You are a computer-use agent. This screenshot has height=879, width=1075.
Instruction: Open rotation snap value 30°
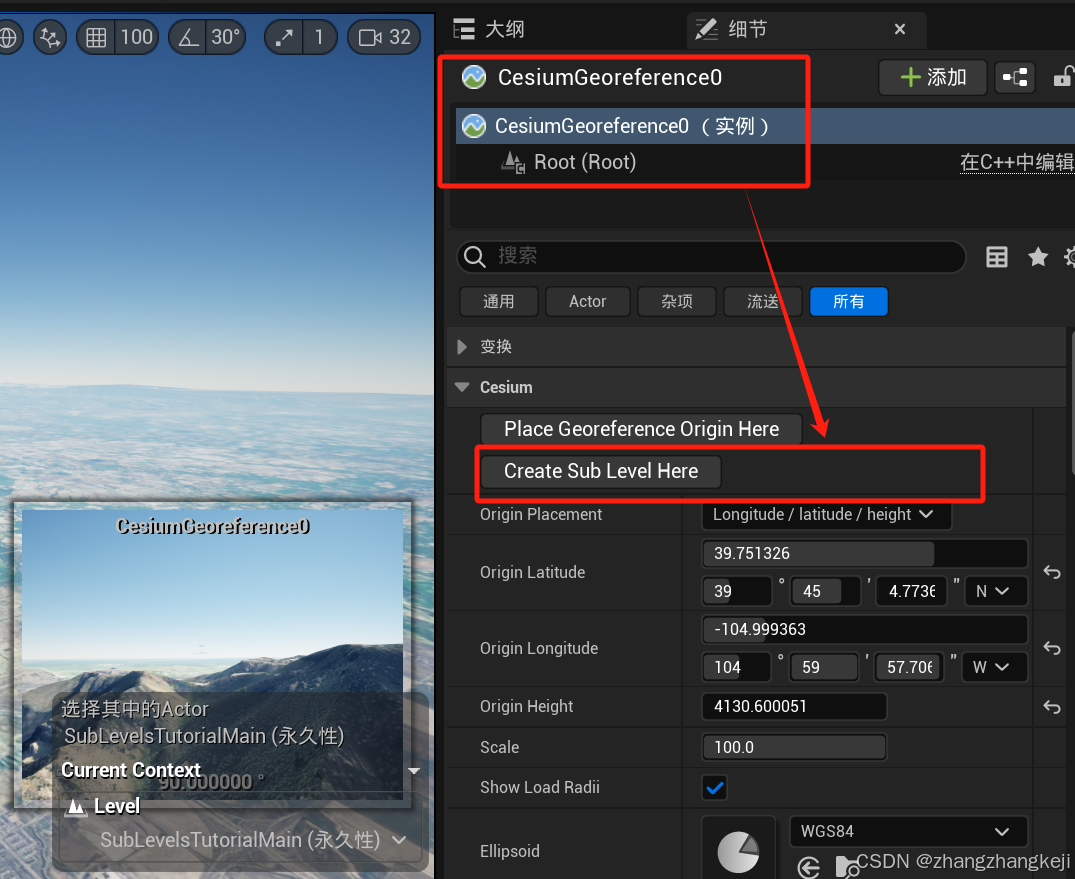coord(226,37)
